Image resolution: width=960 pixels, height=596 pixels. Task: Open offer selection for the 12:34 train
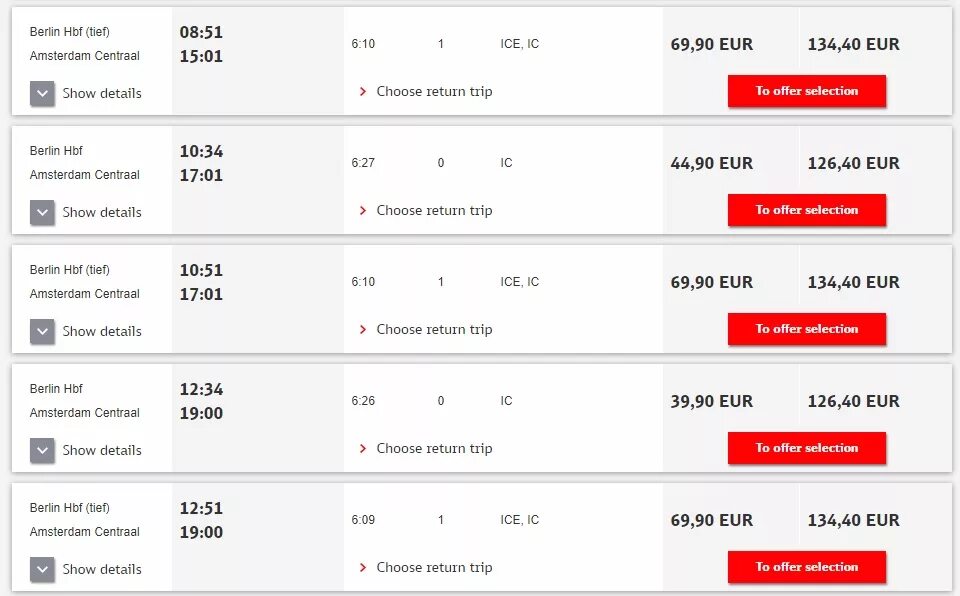tap(806, 448)
